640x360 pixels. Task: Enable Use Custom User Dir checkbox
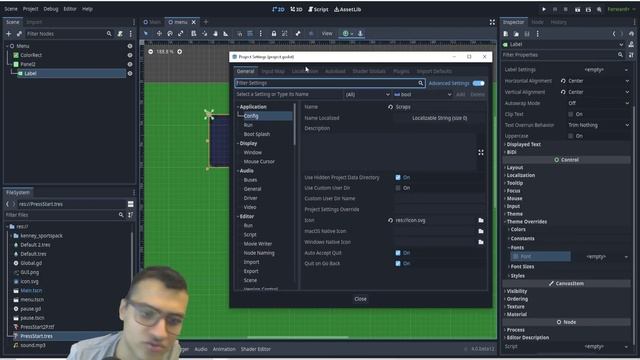398,188
